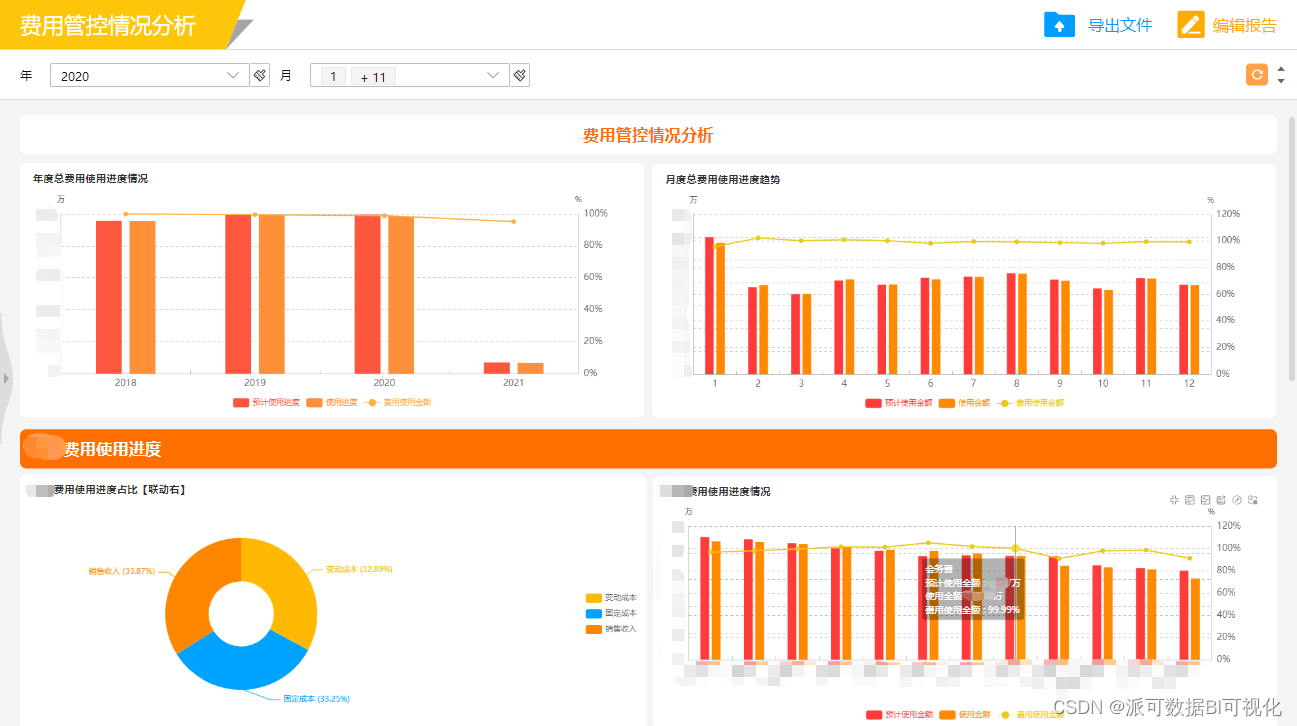1297x726 pixels.
Task: Clear the 年 filter with its eraser icon
Action: point(260,75)
